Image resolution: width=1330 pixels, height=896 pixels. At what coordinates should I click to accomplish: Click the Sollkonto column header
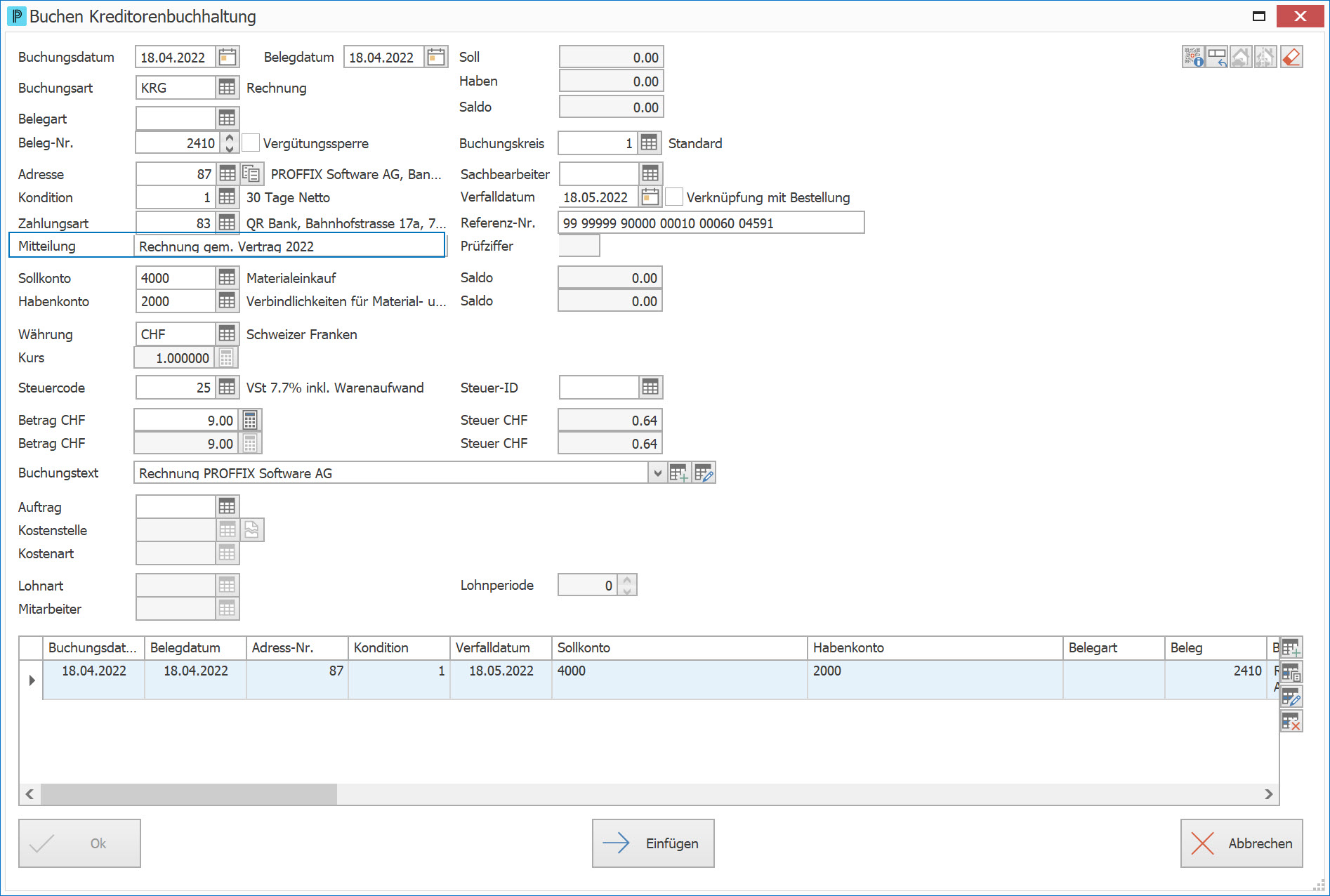click(679, 647)
